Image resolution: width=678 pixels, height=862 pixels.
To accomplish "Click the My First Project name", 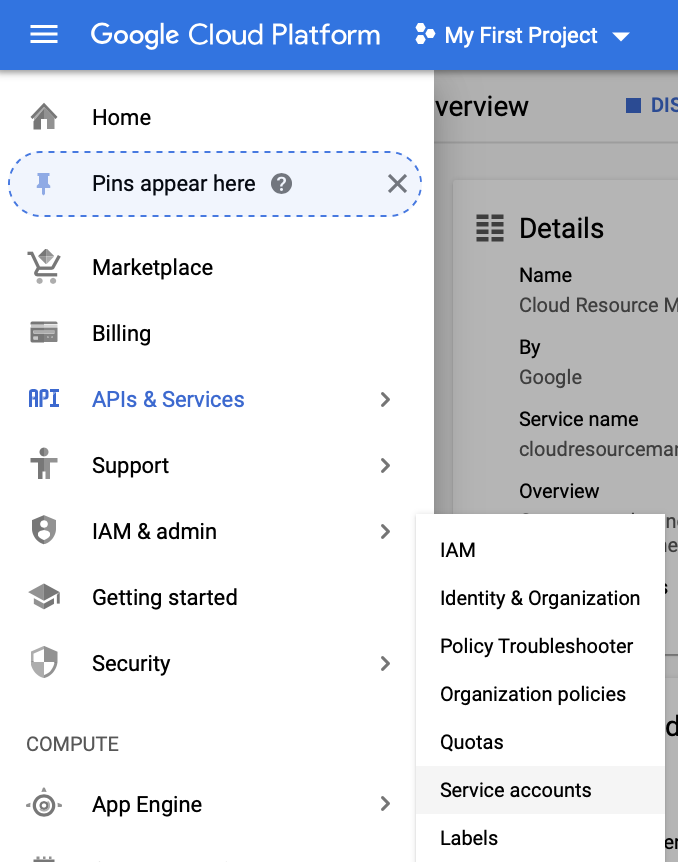I will 521,36.
